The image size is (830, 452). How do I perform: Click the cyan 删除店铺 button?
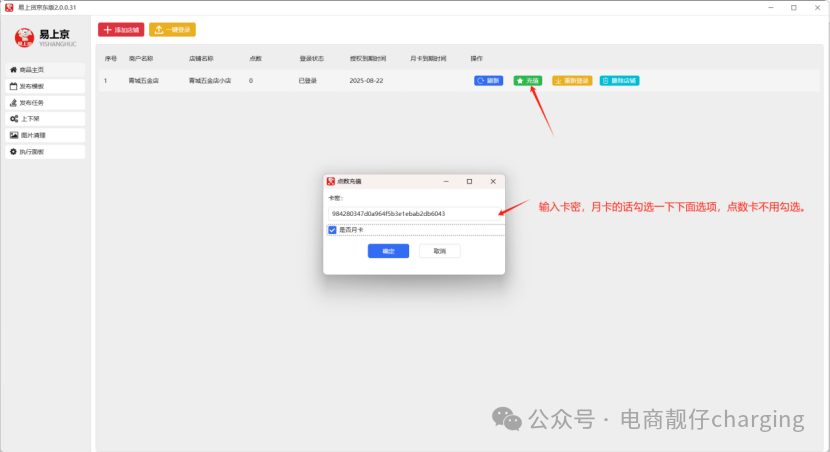point(619,80)
